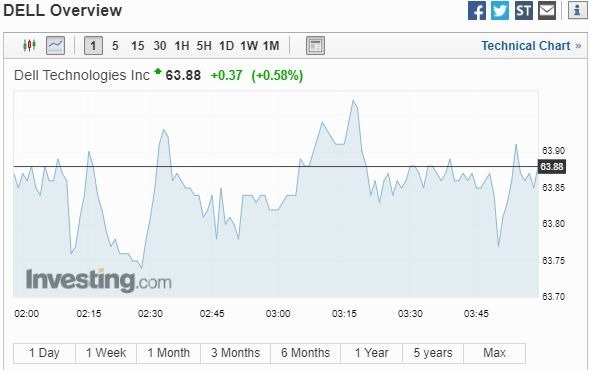Image resolution: width=590 pixels, height=370 pixels.
Task: Select the area chart type
Action: click(x=55, y=46)
